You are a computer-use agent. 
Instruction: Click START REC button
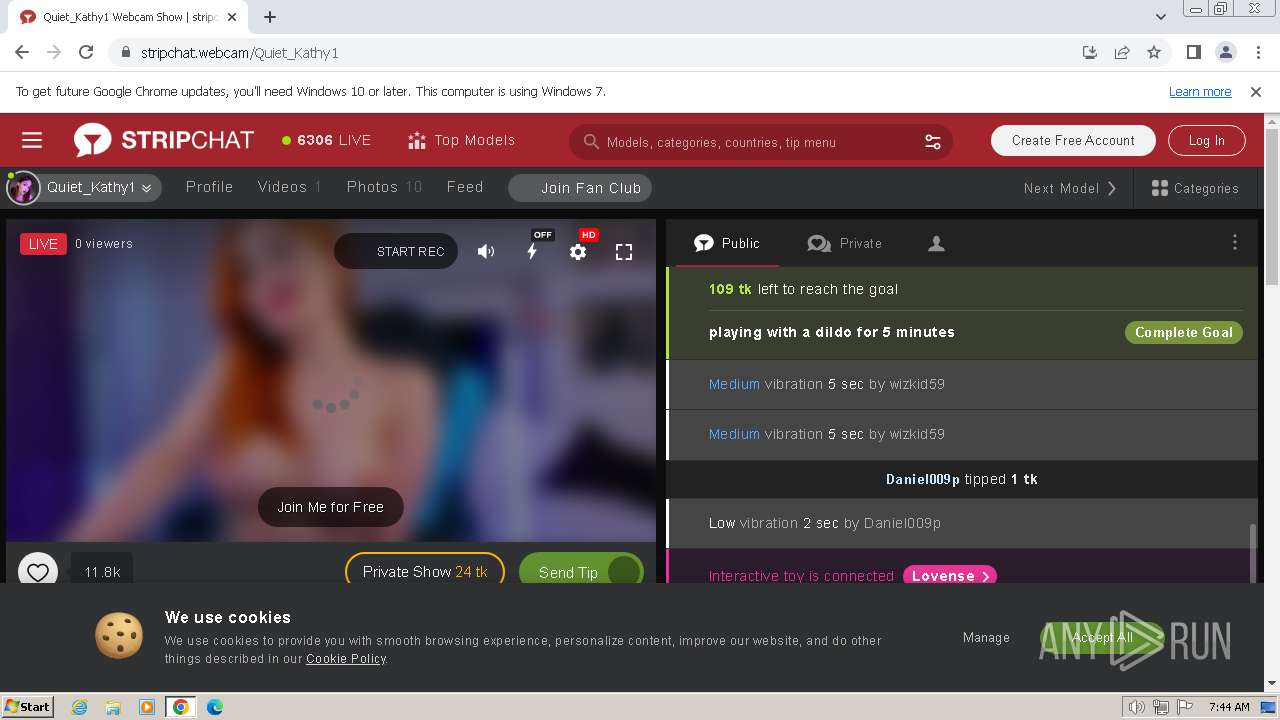(396, 251)
